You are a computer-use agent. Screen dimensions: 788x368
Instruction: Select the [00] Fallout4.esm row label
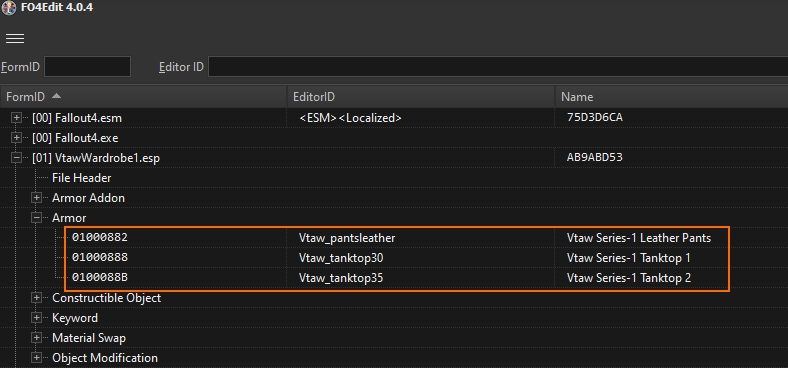(x=77, y=118)
